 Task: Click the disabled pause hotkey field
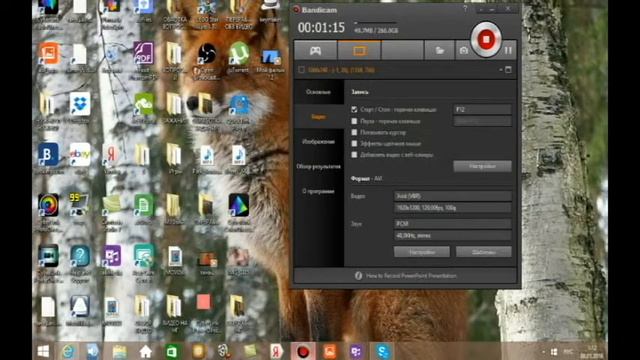482,121
